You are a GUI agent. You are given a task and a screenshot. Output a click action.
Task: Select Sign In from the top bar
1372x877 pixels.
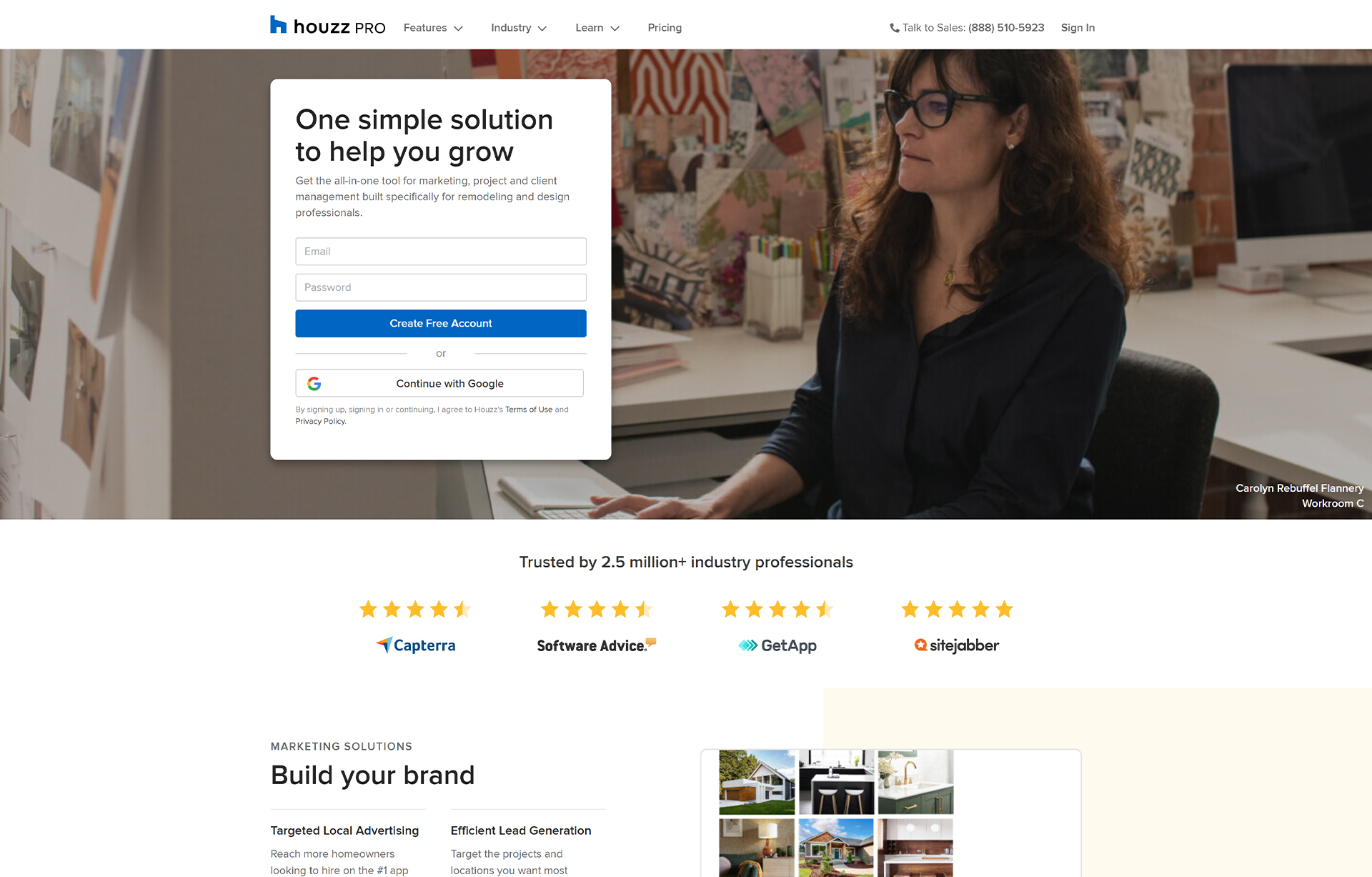tap(1078, 27)
